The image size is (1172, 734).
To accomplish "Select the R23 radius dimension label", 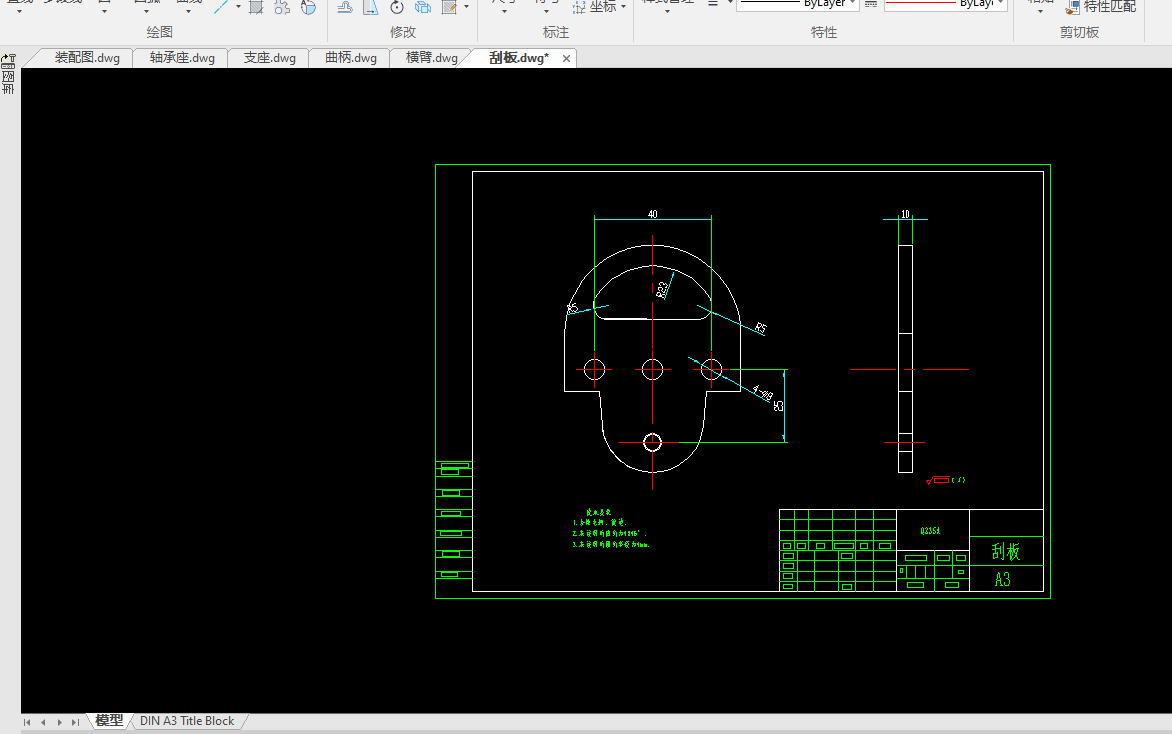I will (662, 289).
